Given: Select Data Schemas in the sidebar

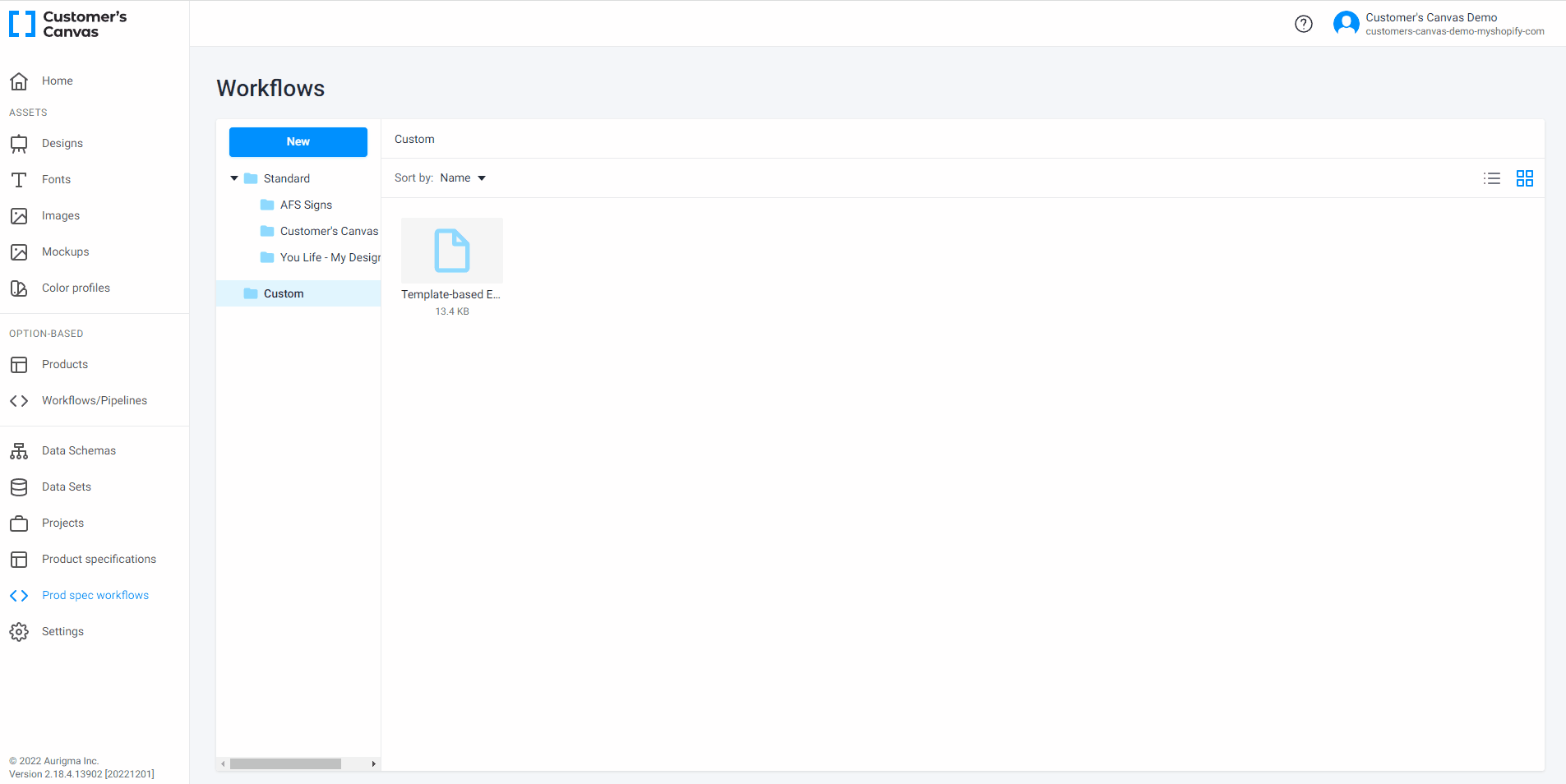Looking at the screenshot, I should tap(78, 450).
